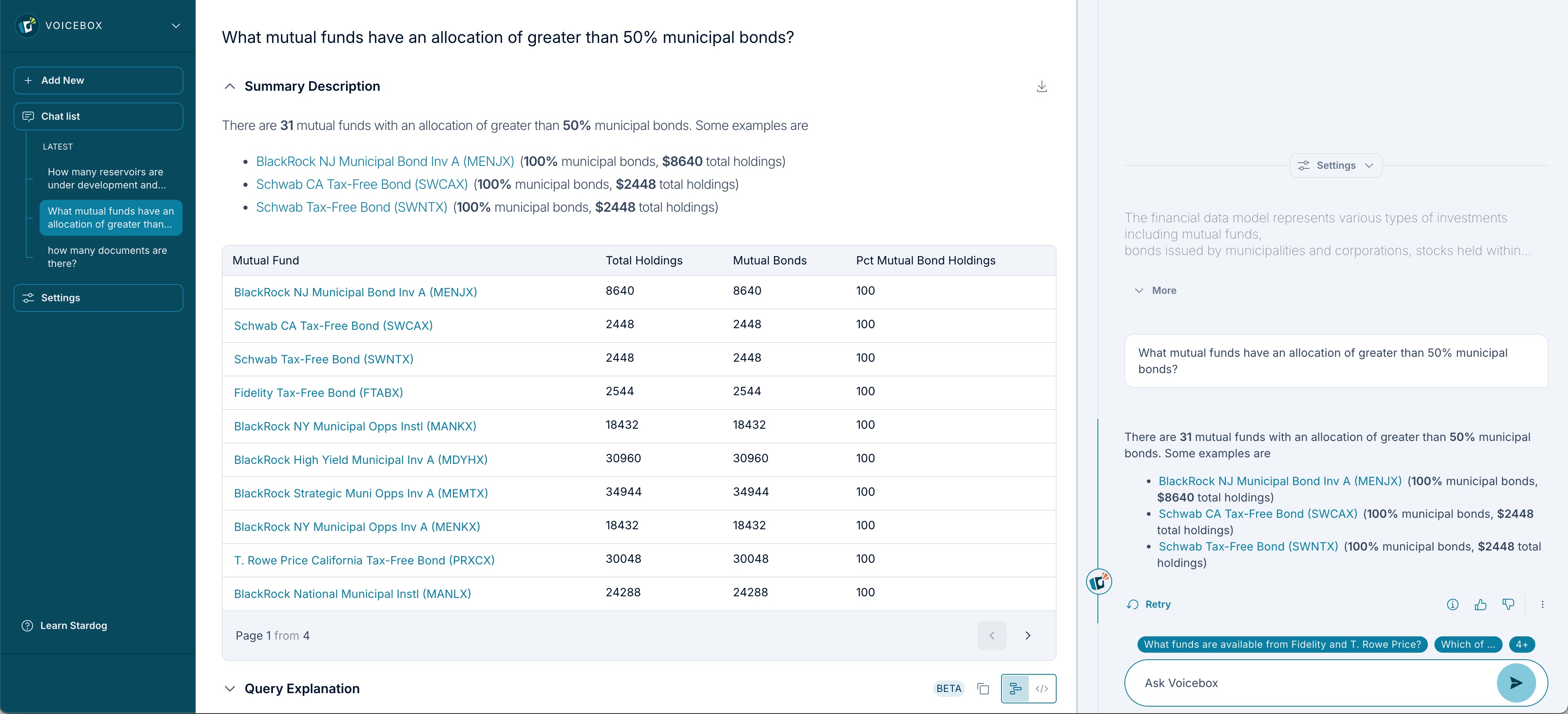Click the Voicebox avatar beside the answer
The height and width of the screenshot is (714, 1568).
coord(1099,582)
